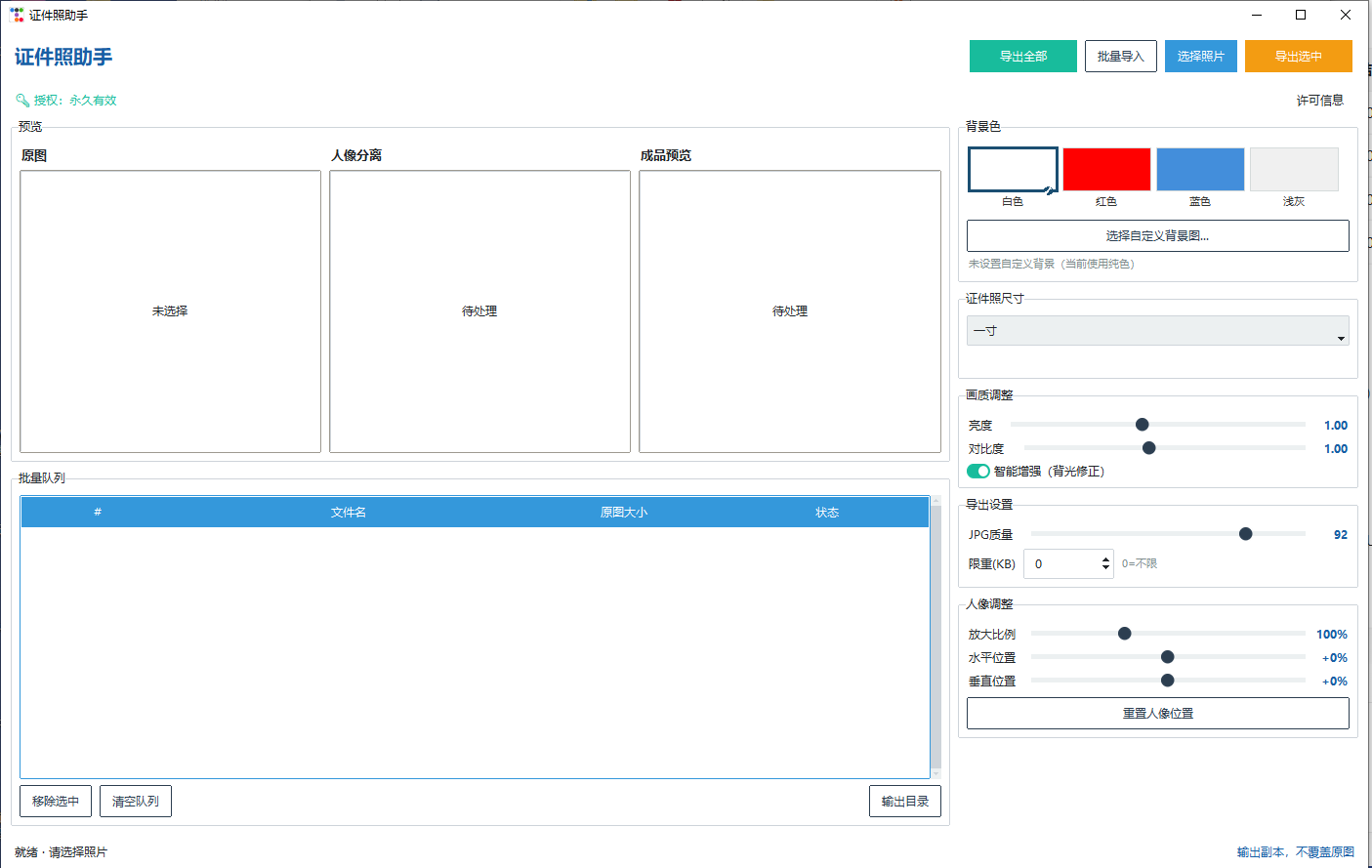Decrease the 限重(KB) value with down arrow

[1105, 568]
